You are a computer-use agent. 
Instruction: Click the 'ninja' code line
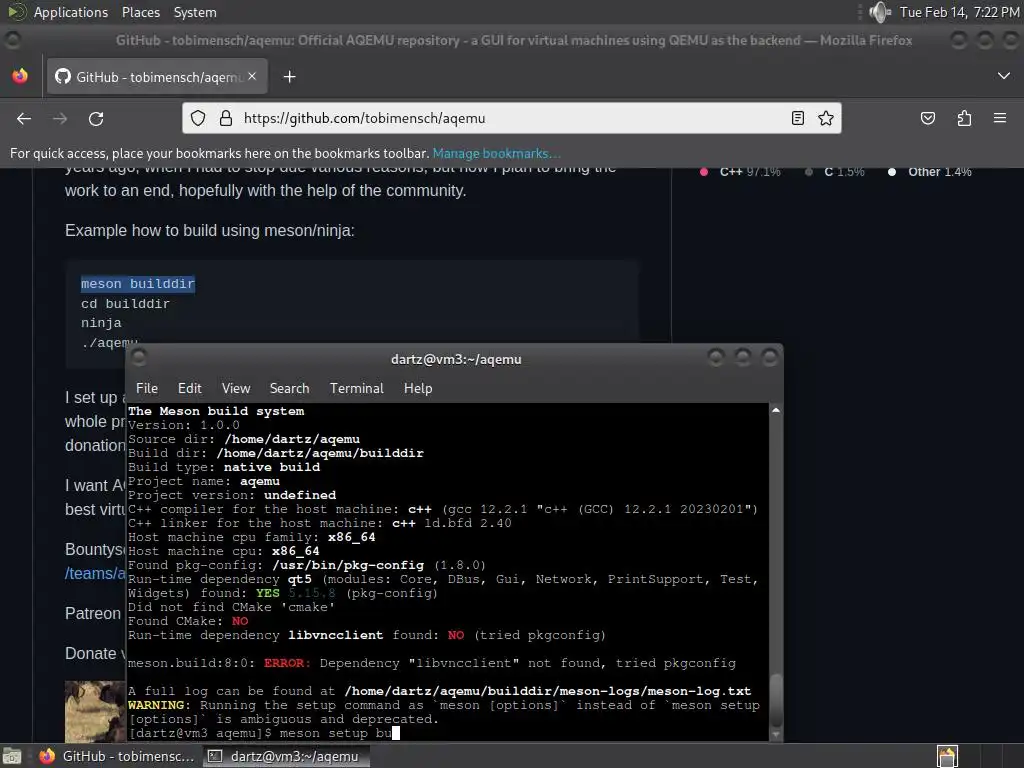(x=101, y=323)
